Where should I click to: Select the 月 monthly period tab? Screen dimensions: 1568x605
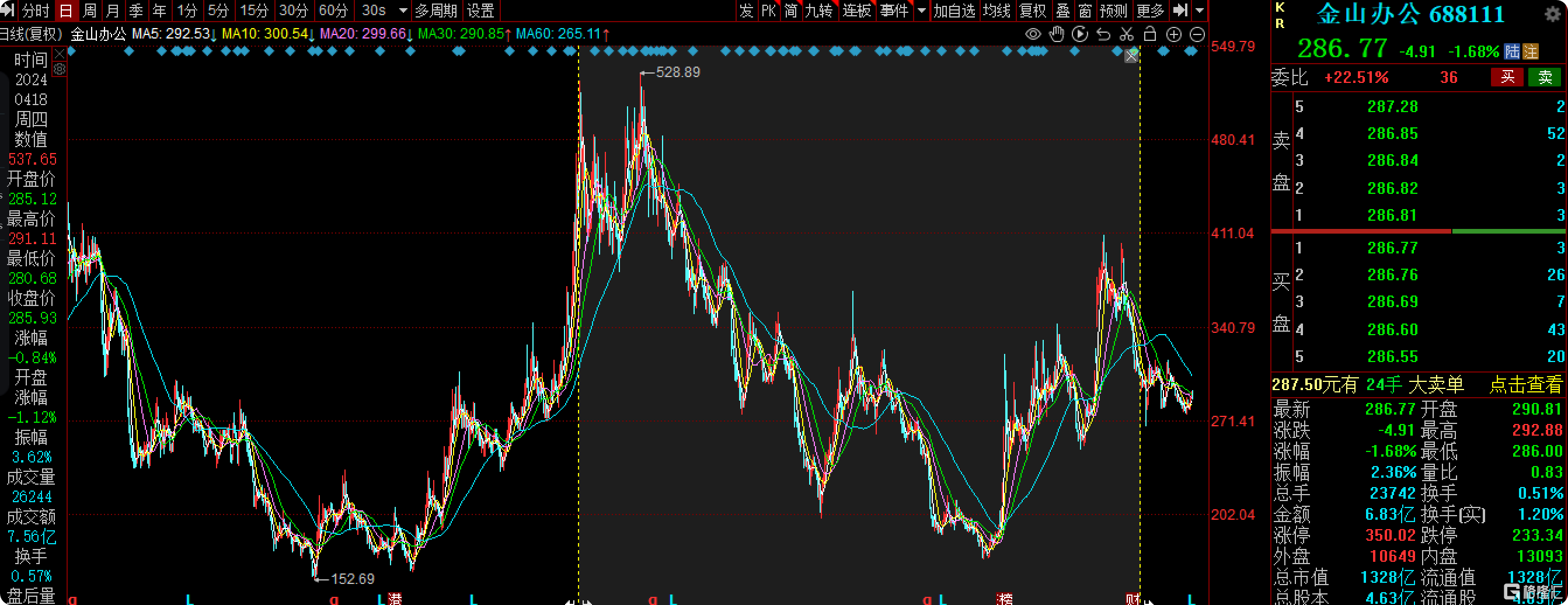pos(113,11)
